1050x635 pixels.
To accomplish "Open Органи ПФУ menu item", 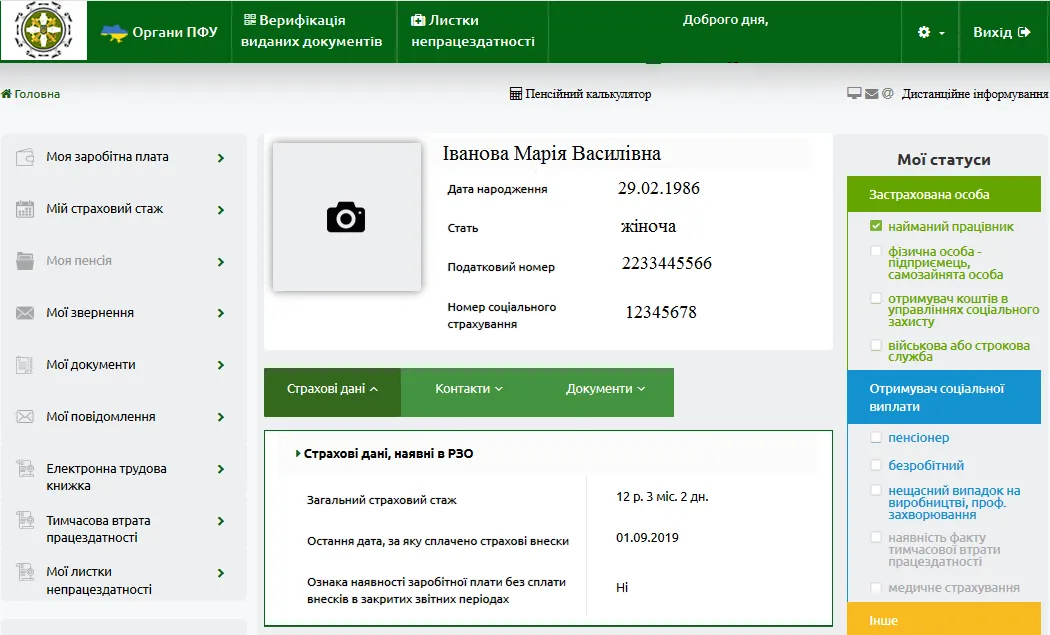I will tap(159, 32).
